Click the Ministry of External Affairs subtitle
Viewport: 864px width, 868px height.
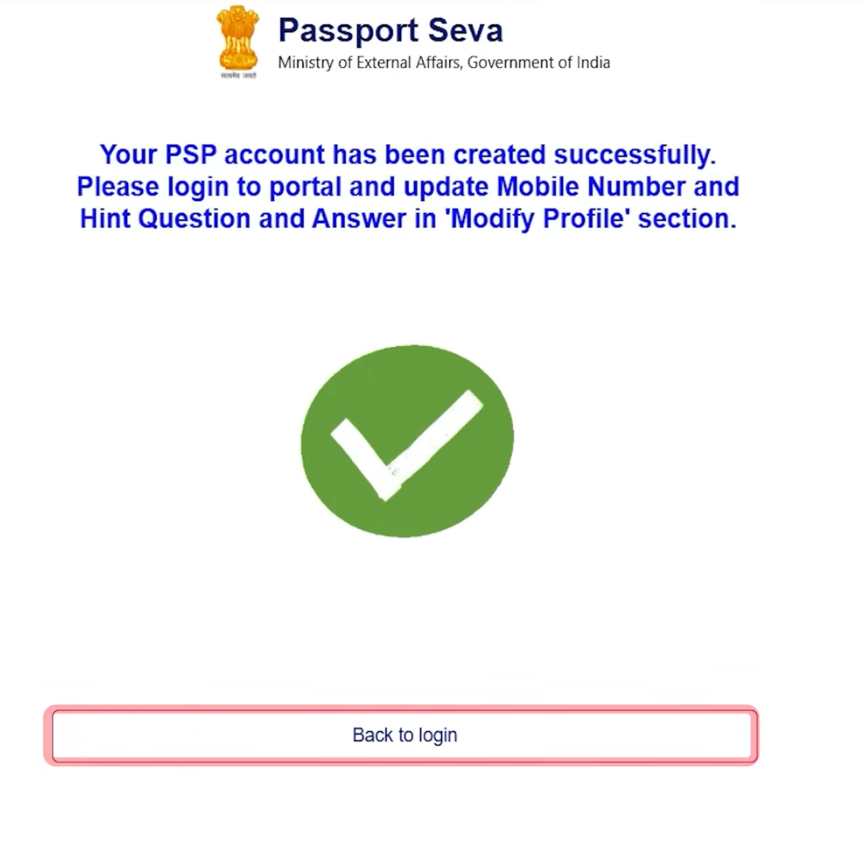click(x=443, y=62)
